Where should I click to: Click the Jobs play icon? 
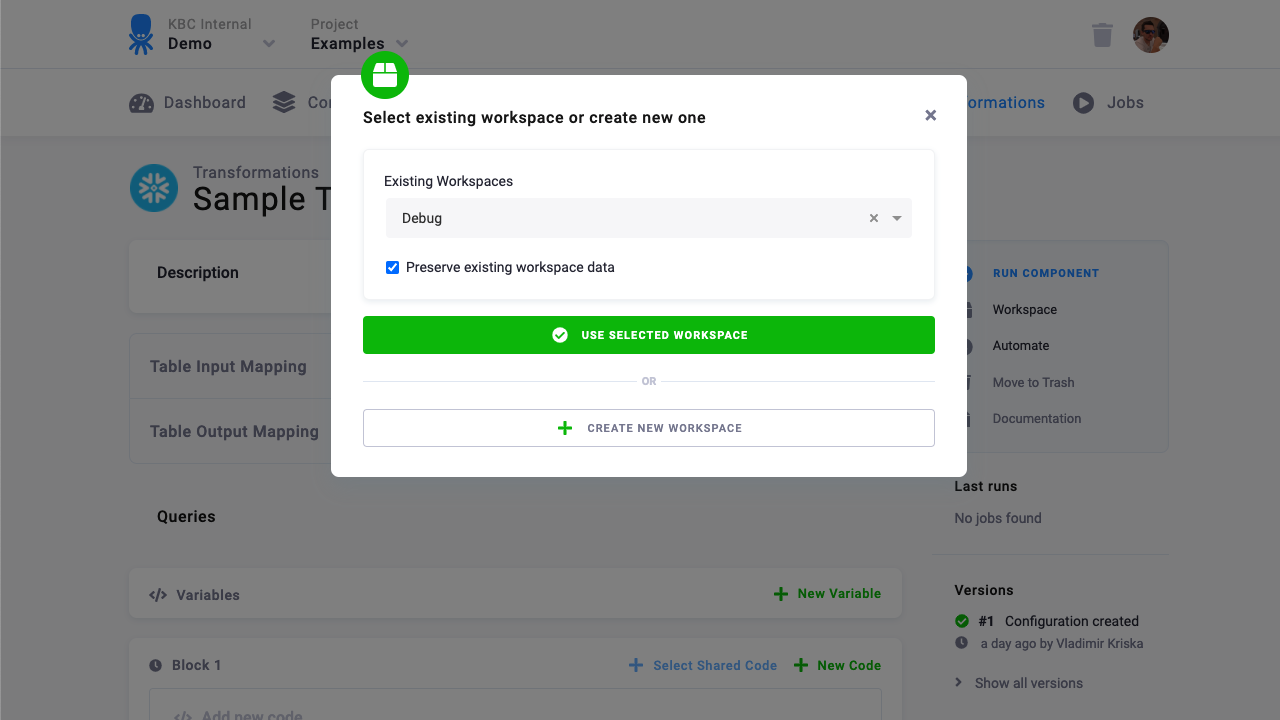coord(1083,102)
